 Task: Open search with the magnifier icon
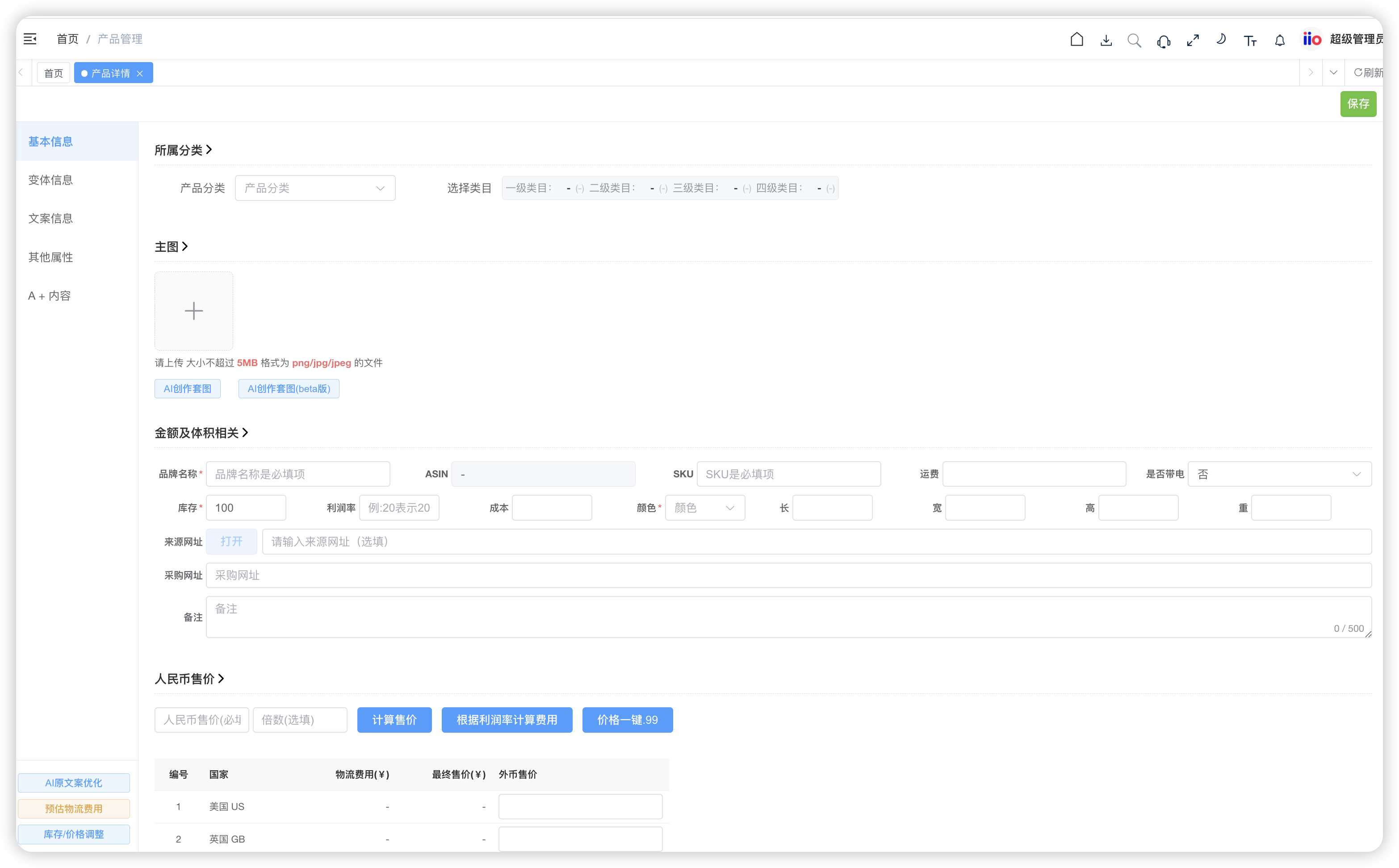[x=1134, y=40]
